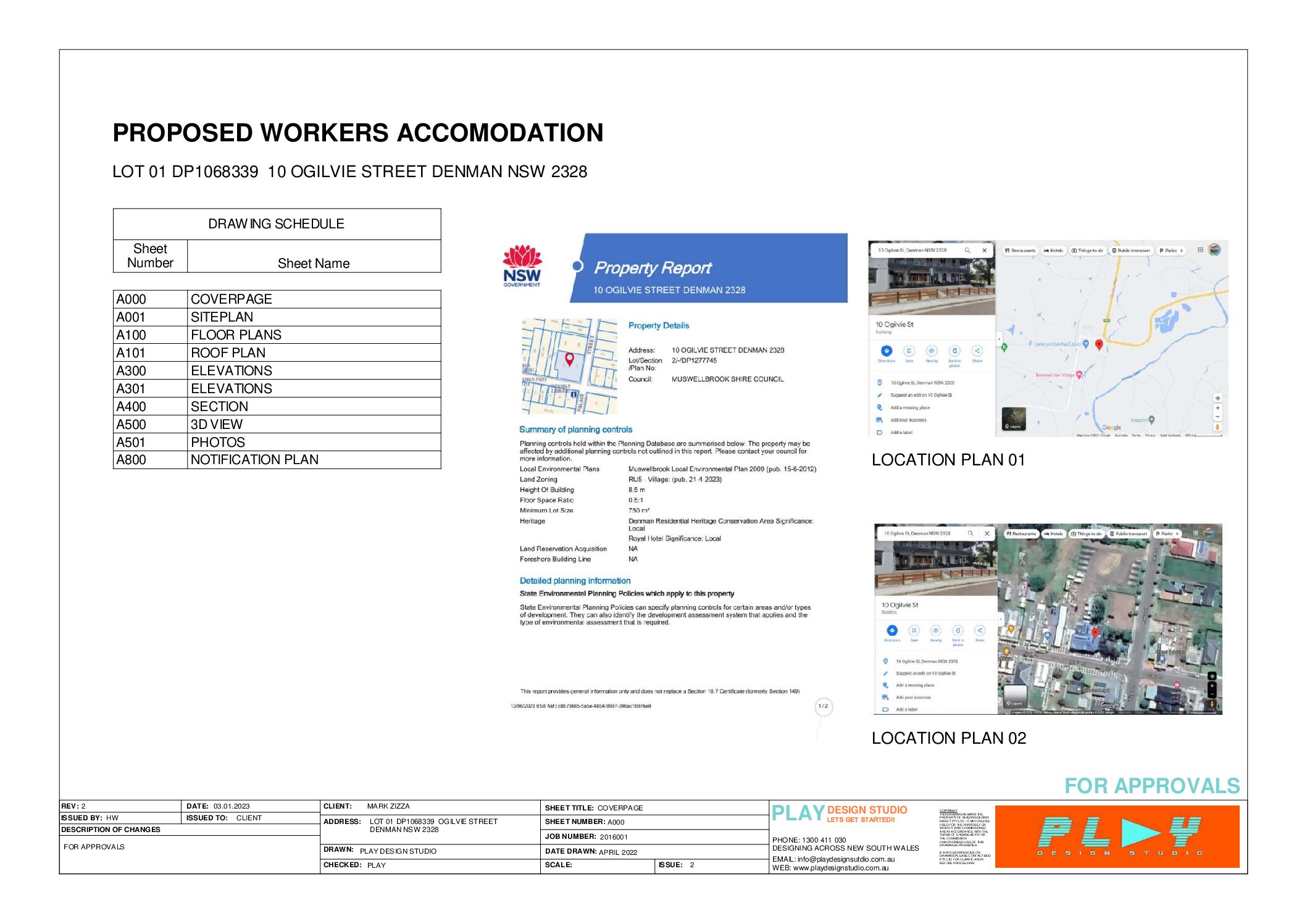Click Nearby icon in Location Plan 02 panel

[936, 630]
